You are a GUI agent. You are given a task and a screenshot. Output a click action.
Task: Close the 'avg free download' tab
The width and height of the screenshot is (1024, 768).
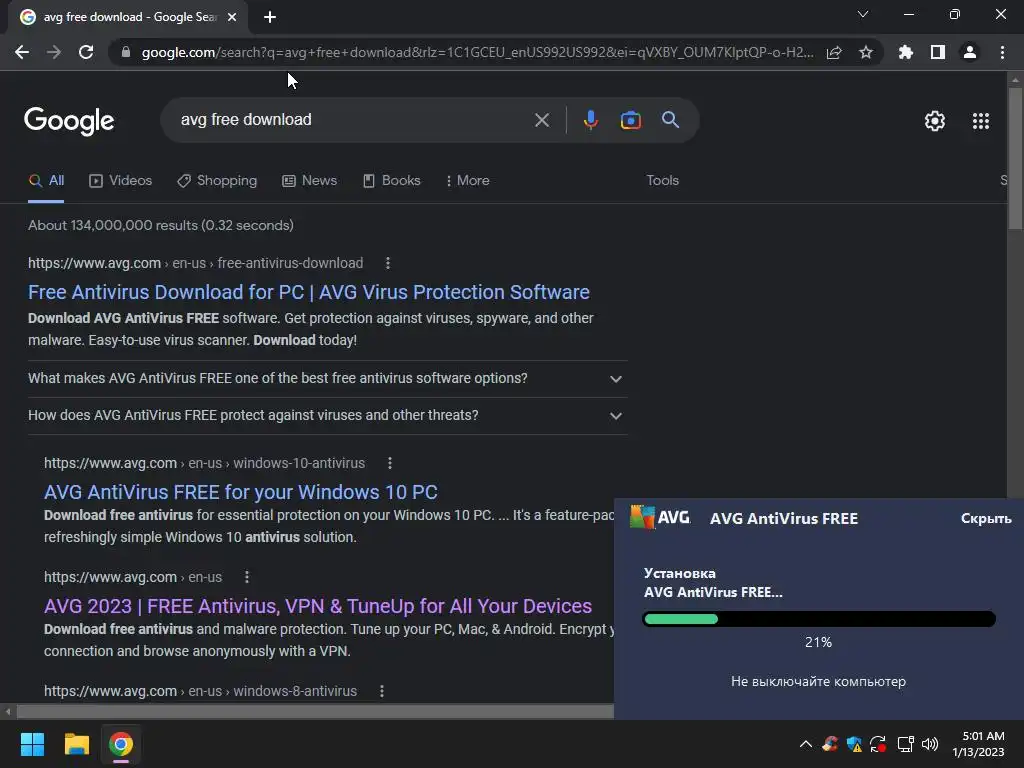(232, 17)
